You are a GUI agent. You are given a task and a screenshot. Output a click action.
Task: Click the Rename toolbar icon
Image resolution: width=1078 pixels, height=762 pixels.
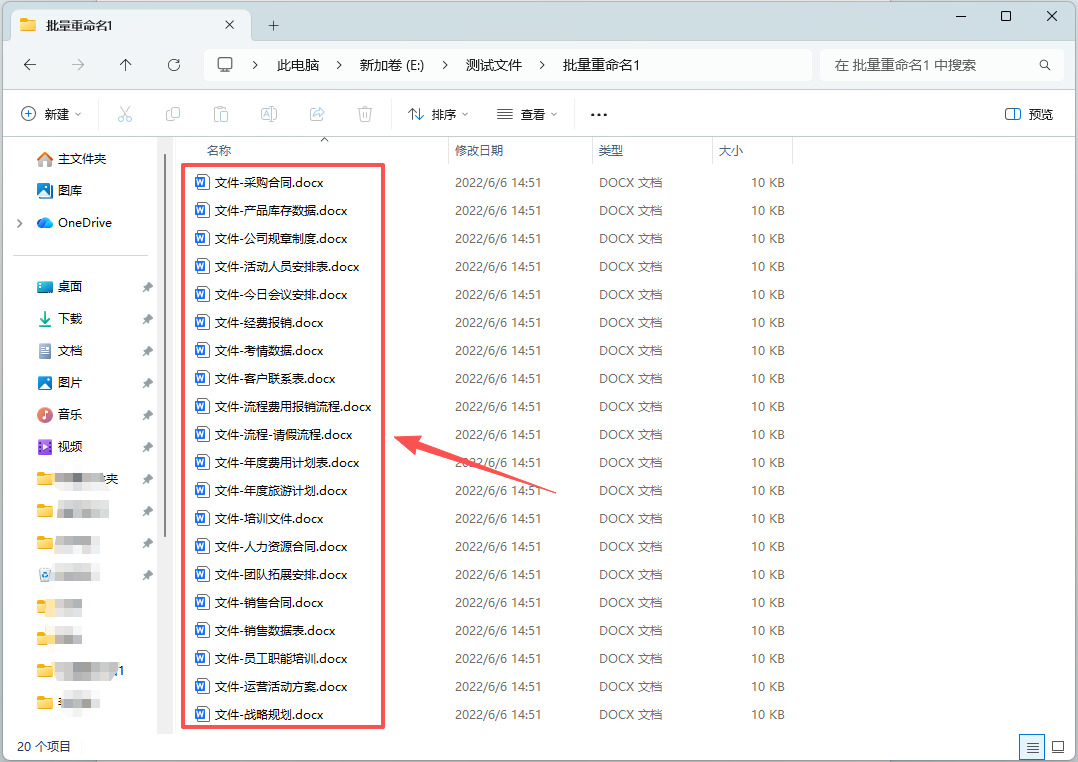tap(269, 114)
